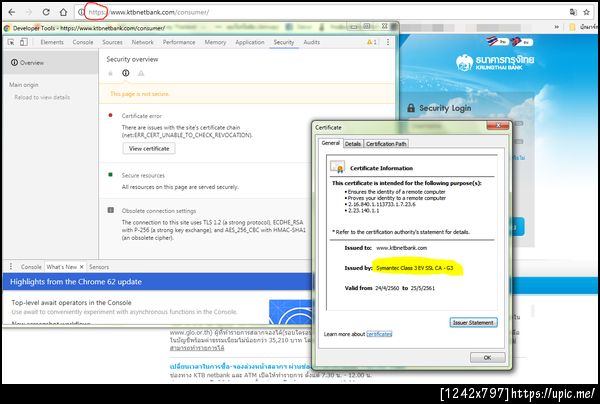Screen dimensions: 600x404
Task: Click the translate page icon
Action: [x=573, y=12]
